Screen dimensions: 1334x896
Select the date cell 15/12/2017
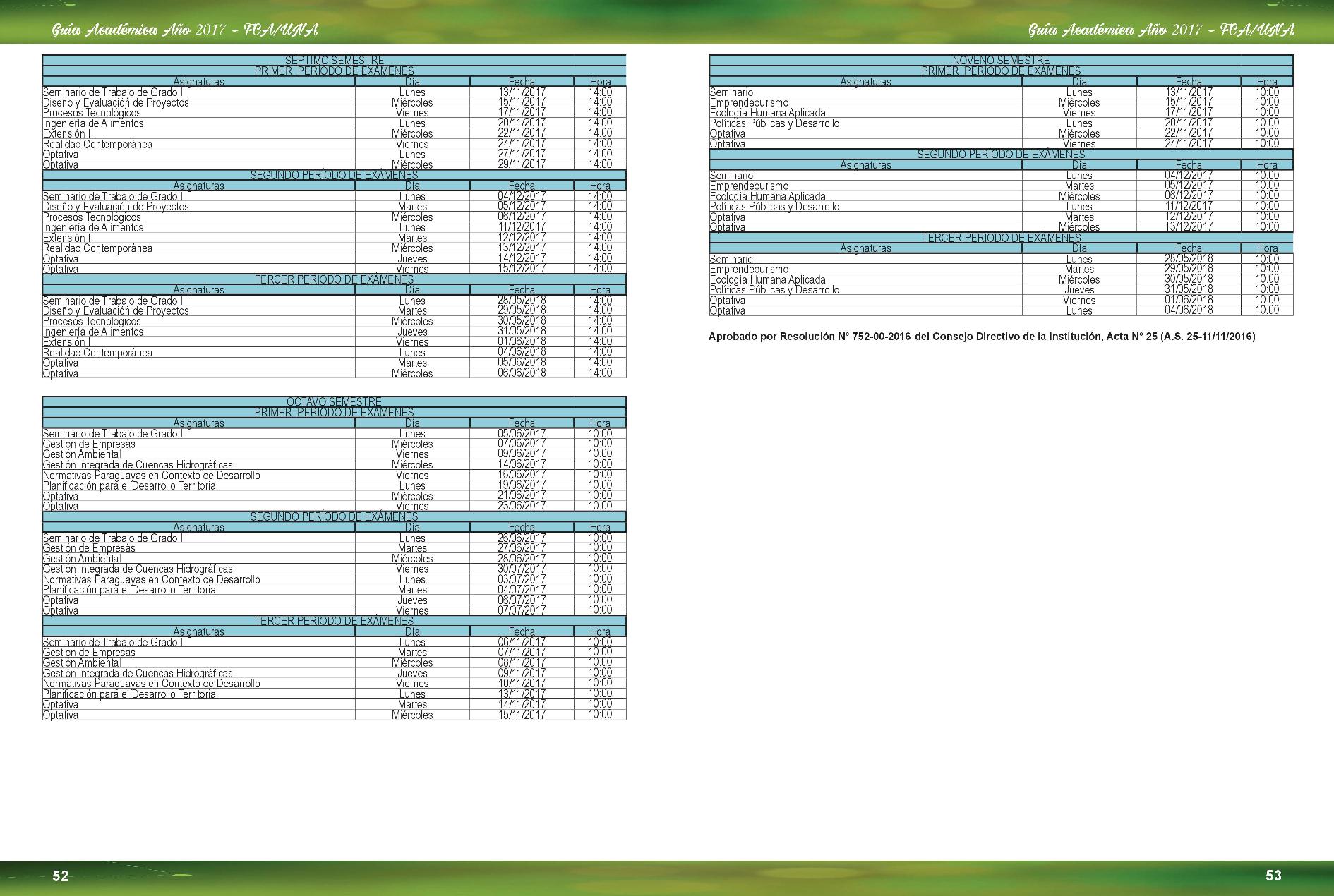(x=522, y=269)
